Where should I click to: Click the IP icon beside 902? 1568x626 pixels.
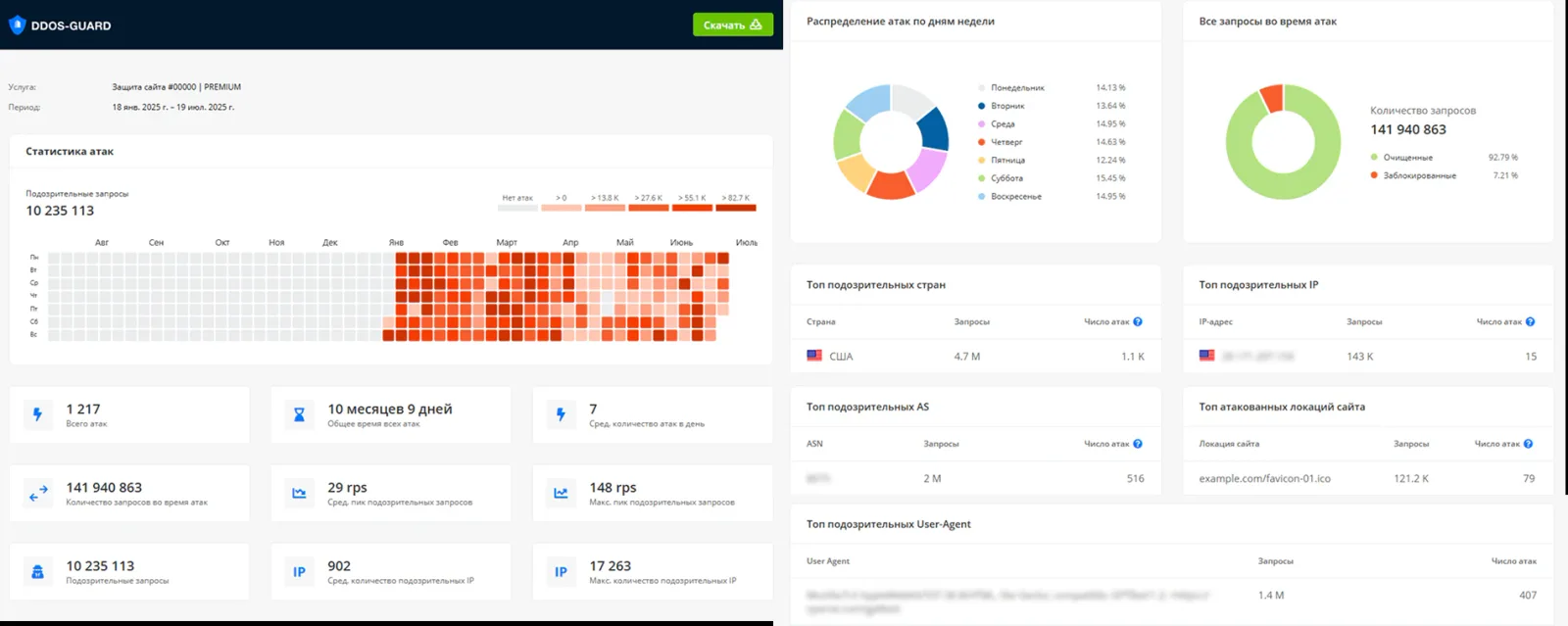click(x=299, y=571)
